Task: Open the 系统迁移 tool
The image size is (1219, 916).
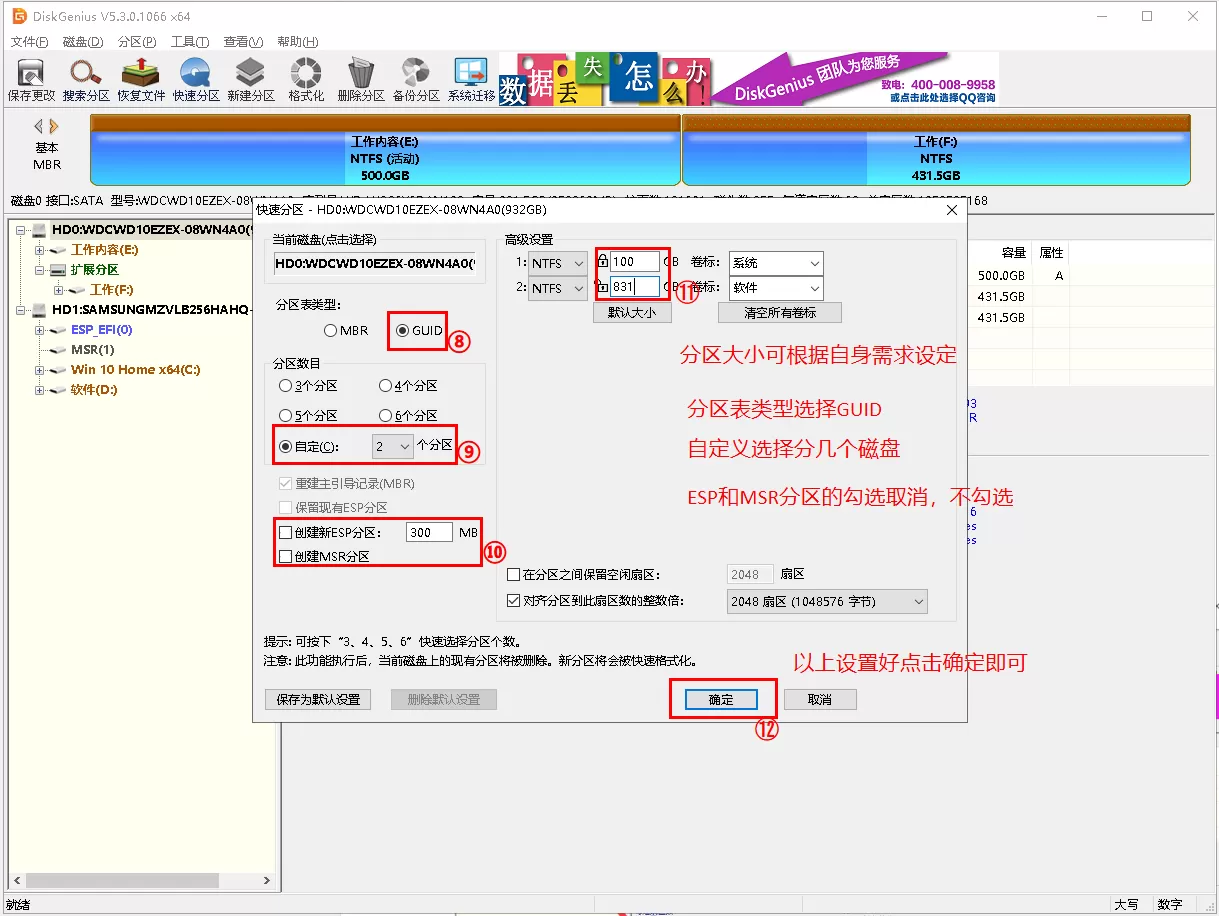Action: (469, 79)
